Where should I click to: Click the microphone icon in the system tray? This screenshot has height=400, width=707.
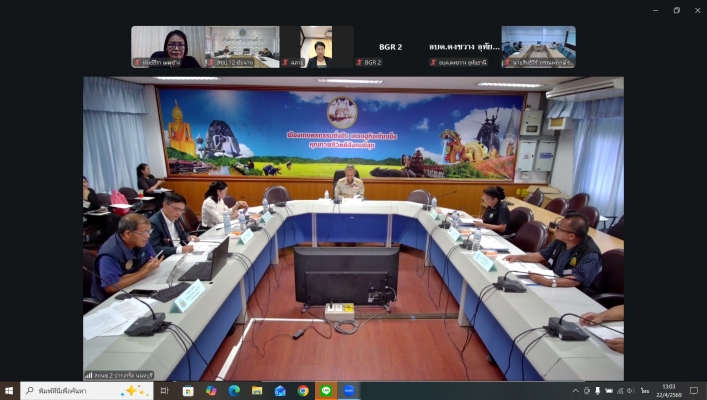pyautogui.click(x=597, y=391)
